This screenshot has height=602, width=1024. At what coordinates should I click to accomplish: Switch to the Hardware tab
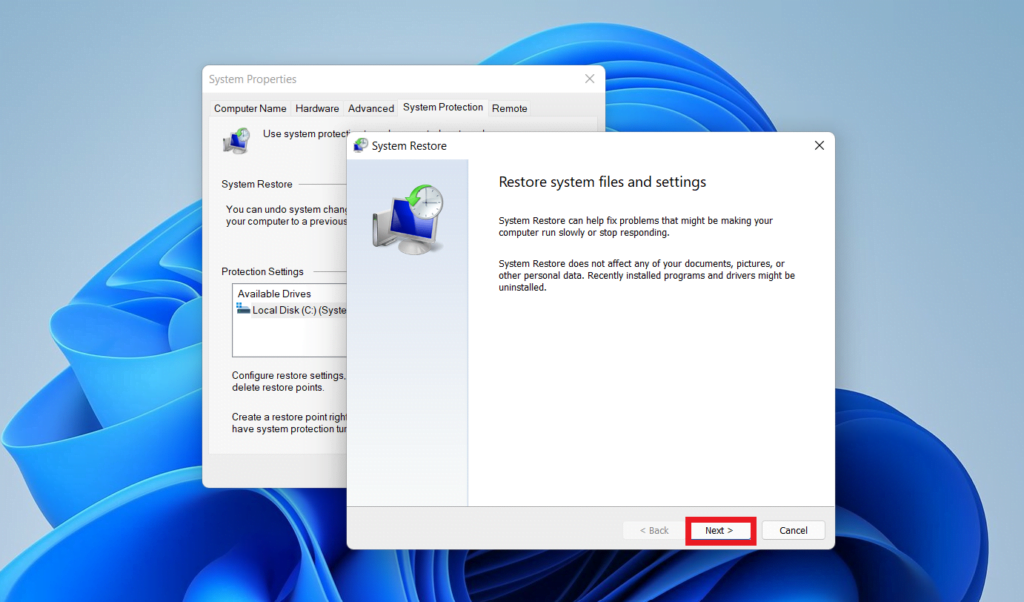coord(317,108)
